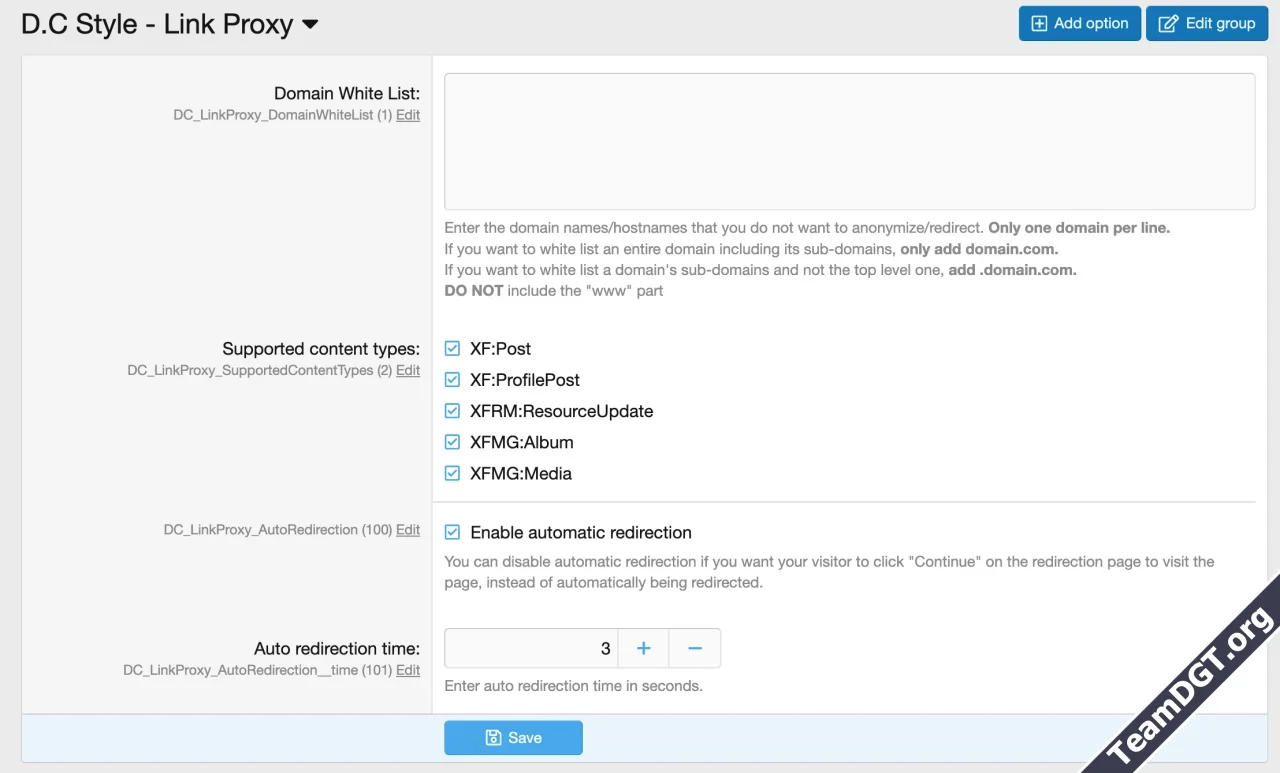Click the auto redirection time number field
The height and width of the screenshot is (773, 1280).
click(531, 649)
